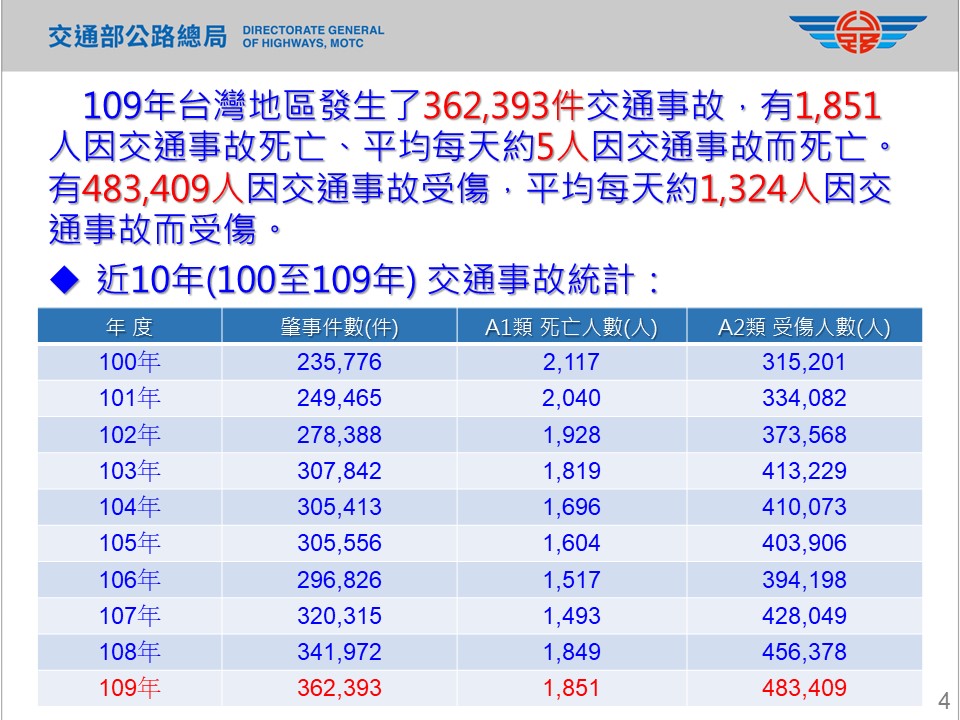Click the 100年 row label
This screenshot has width=960, height=720.
[129, 363]
